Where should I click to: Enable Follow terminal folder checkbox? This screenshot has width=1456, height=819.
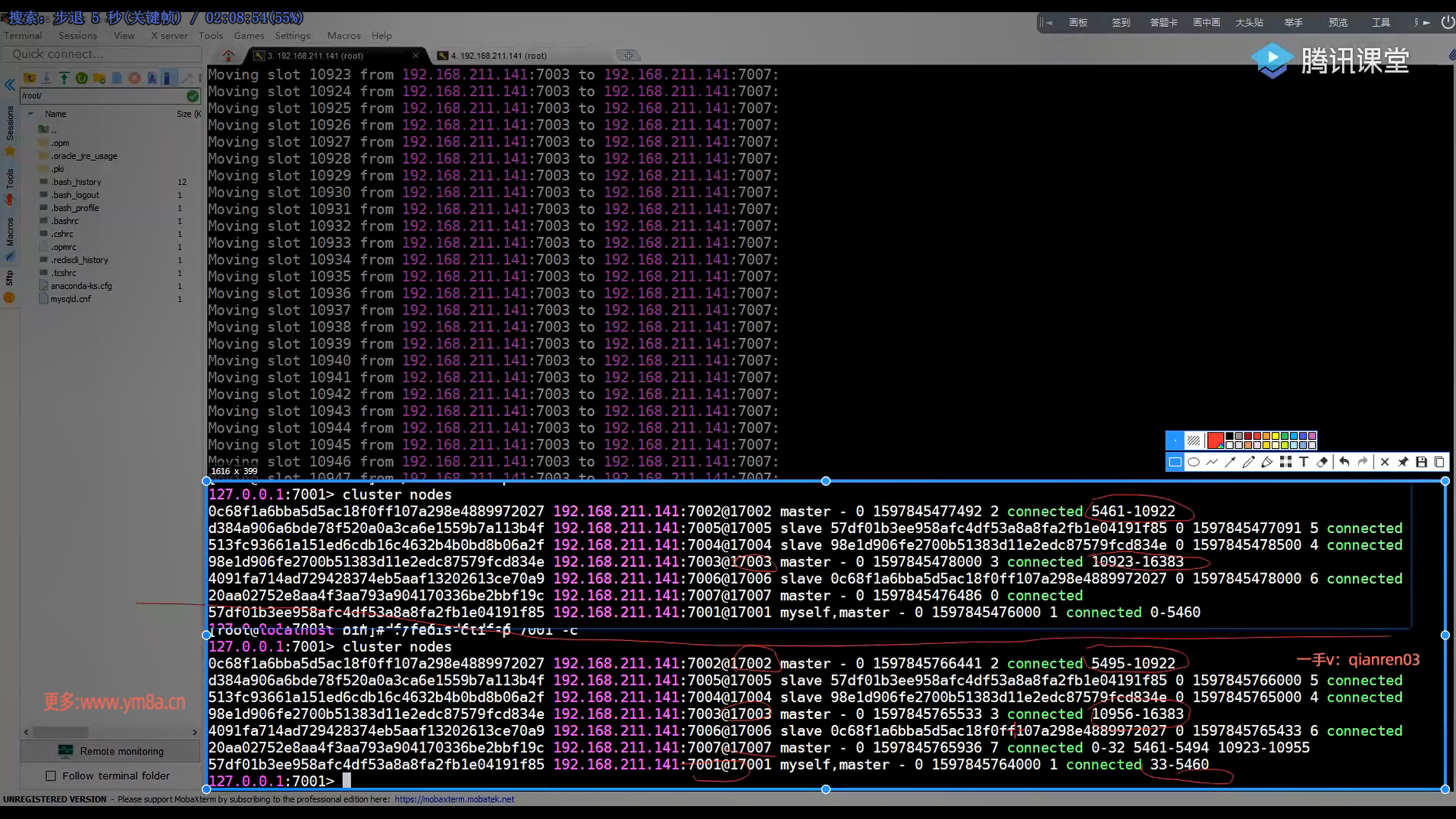tap(51, 776)
